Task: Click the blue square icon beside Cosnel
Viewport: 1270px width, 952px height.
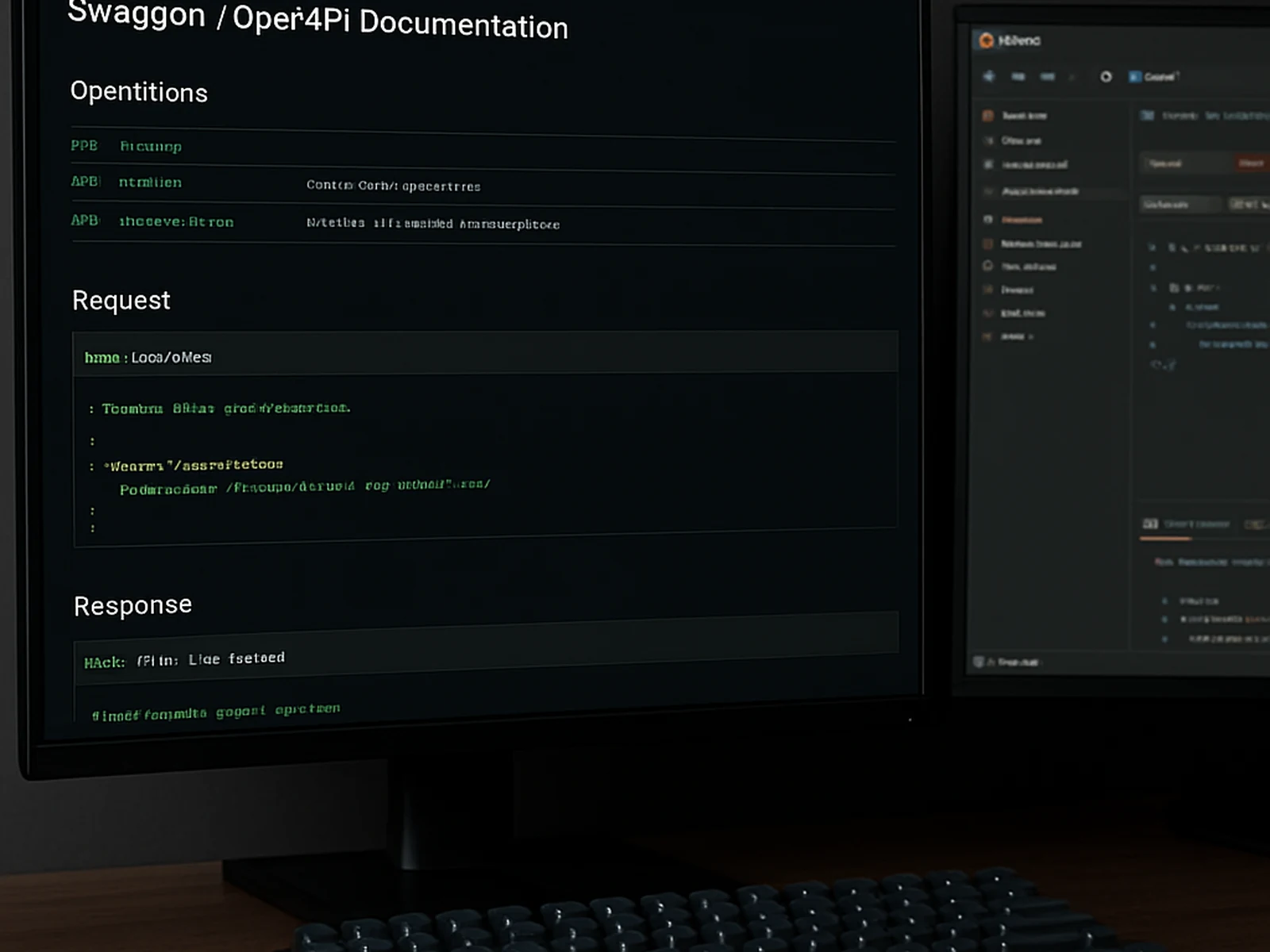Action: [1135, 77]
